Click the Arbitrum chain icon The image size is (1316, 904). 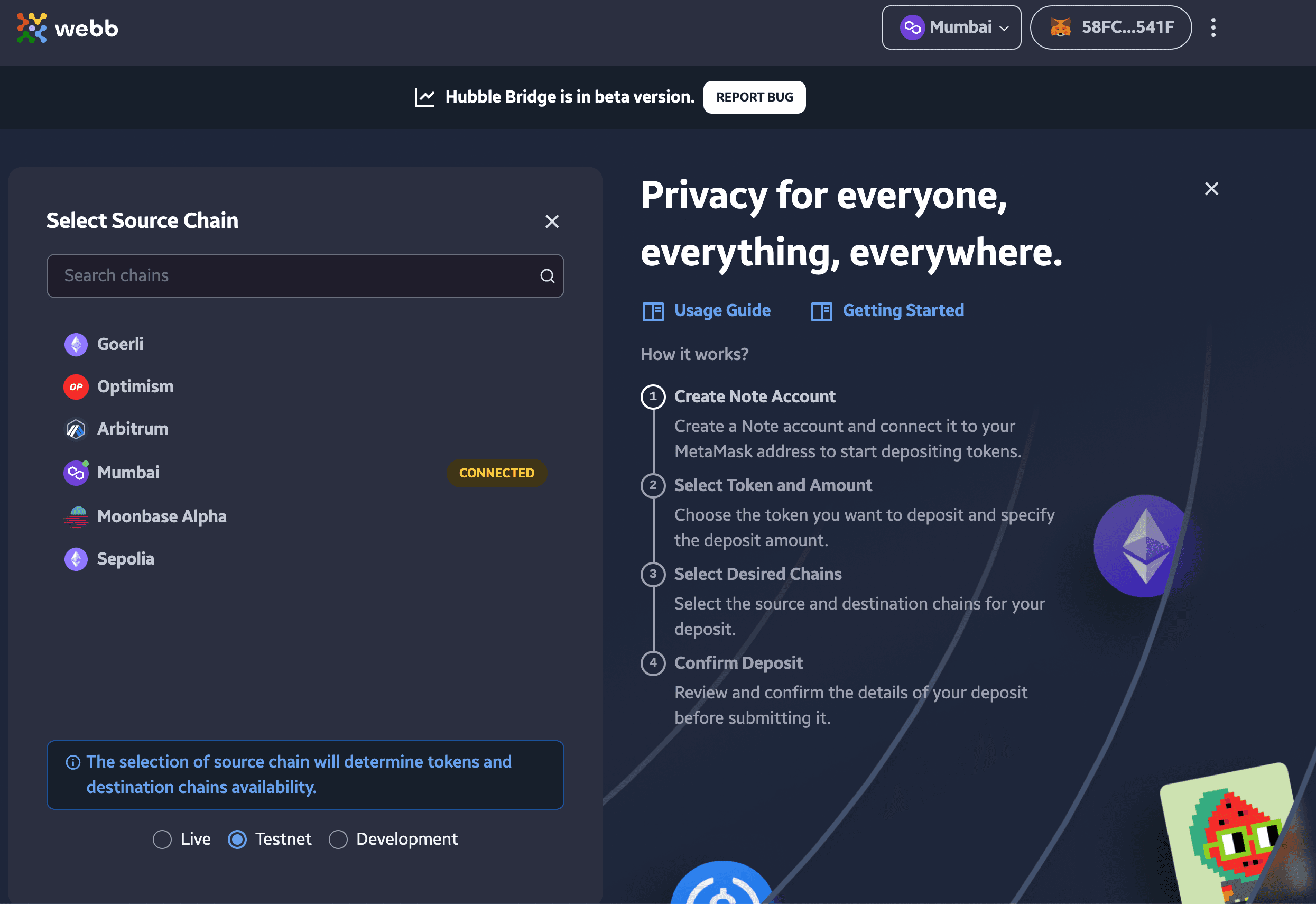(x=77, y=429)
